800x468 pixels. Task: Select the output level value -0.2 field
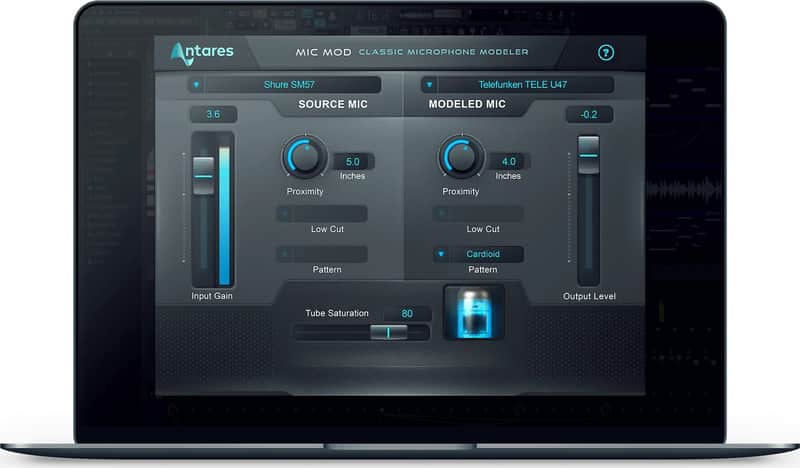589,114
